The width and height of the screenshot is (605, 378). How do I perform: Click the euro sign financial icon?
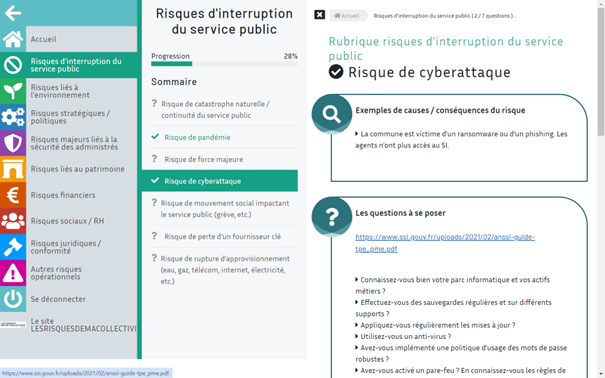[x=13, y=195]
